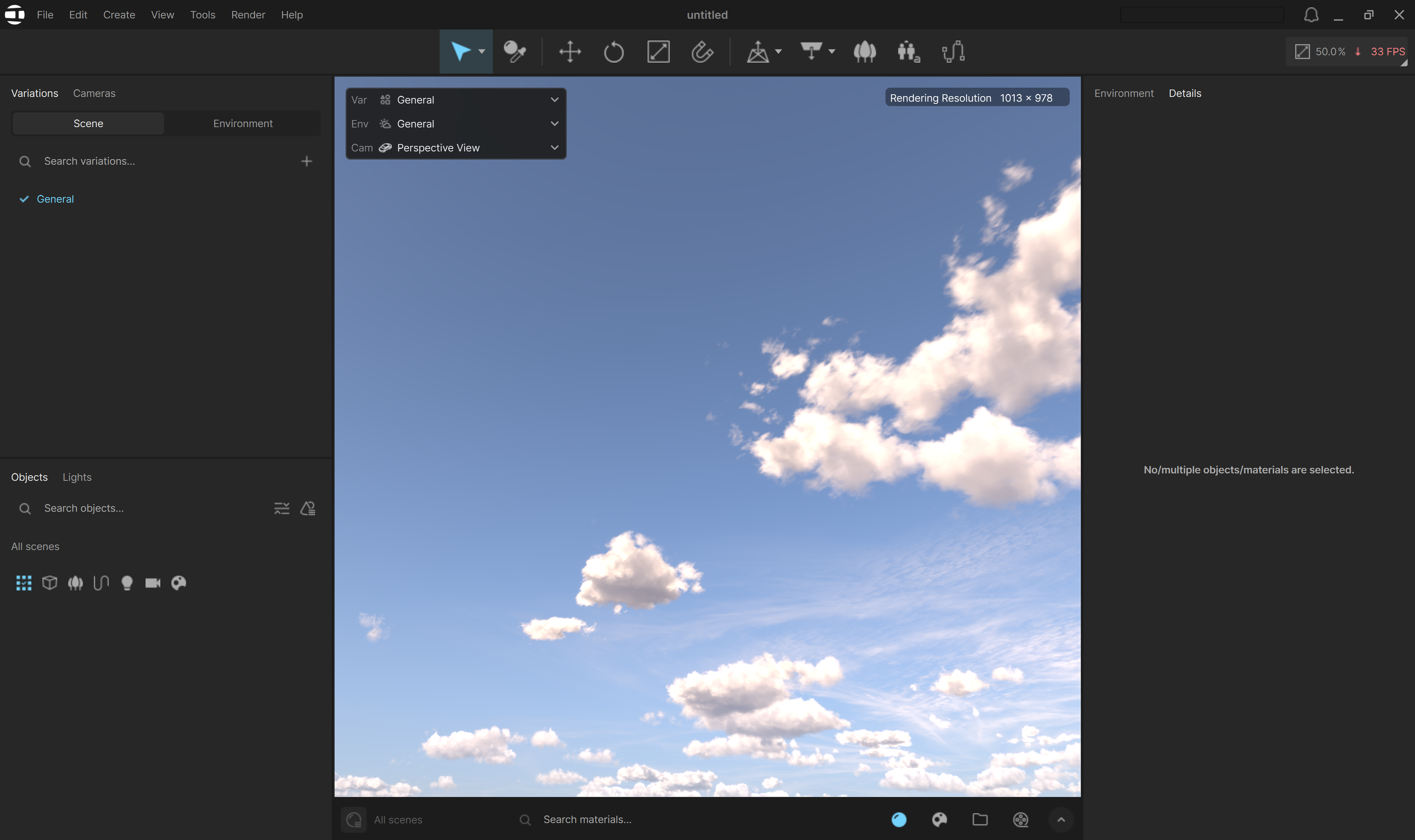Filter objects by material palette icon
1415x840 pixels.
coord(179,583)
